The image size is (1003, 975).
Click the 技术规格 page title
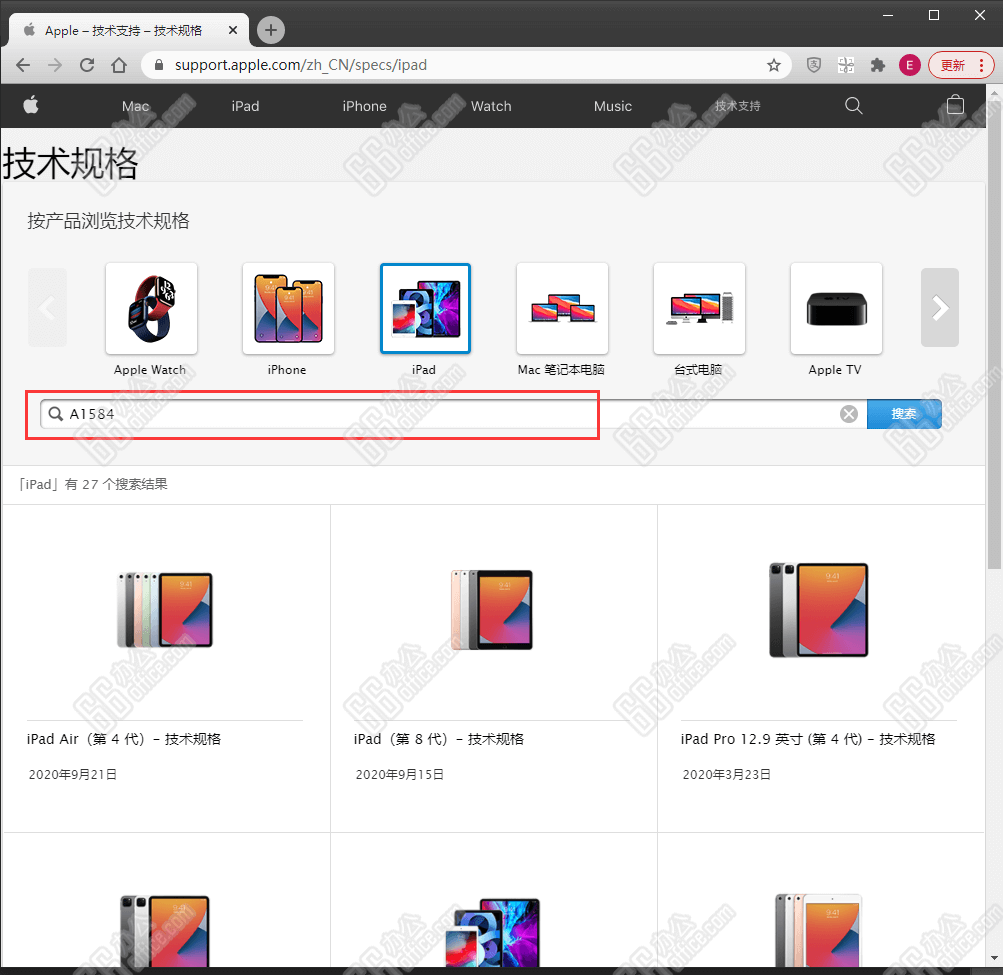(x=70, y=164)
